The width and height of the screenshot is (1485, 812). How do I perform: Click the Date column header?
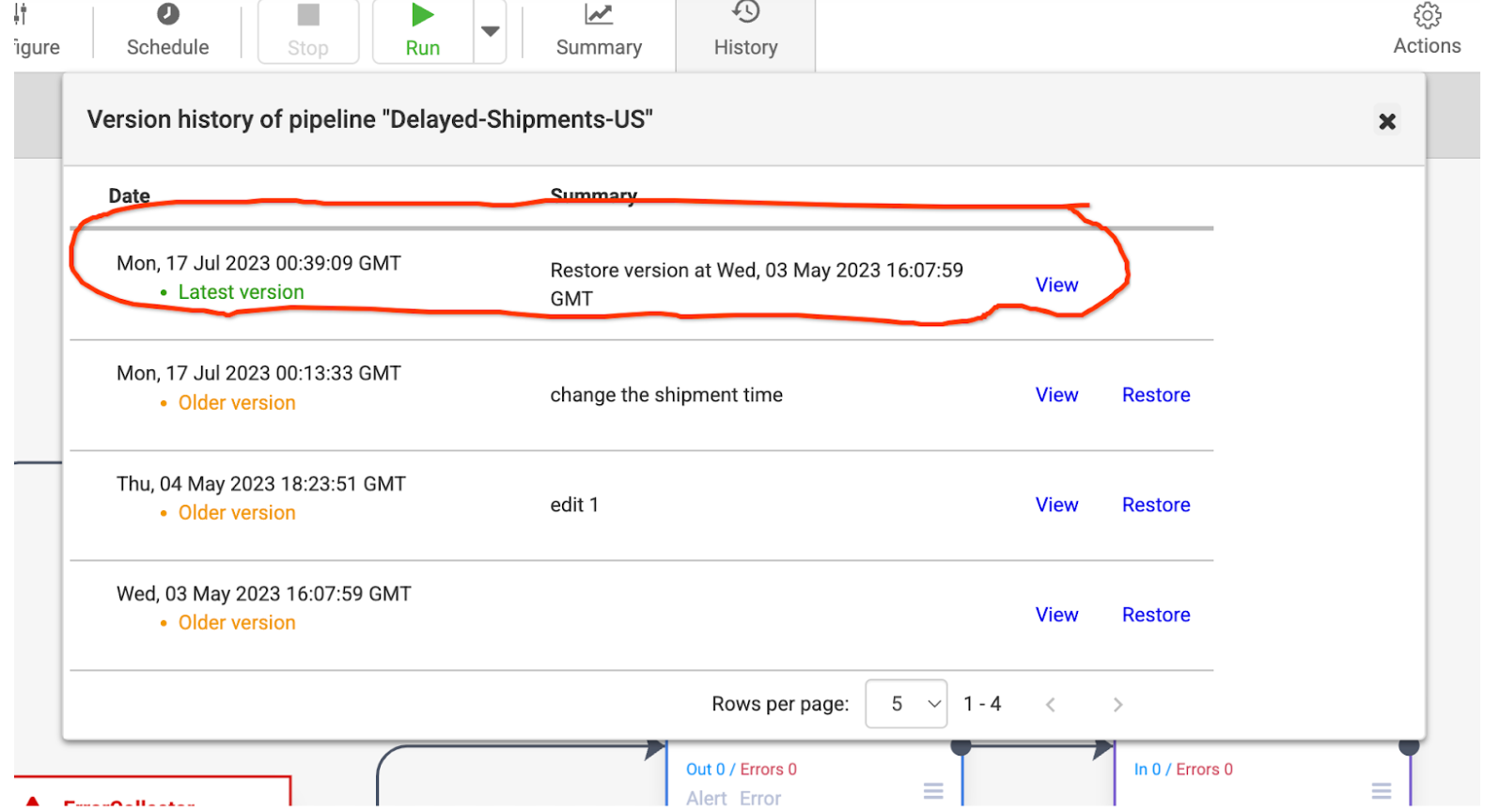[130, 195]
